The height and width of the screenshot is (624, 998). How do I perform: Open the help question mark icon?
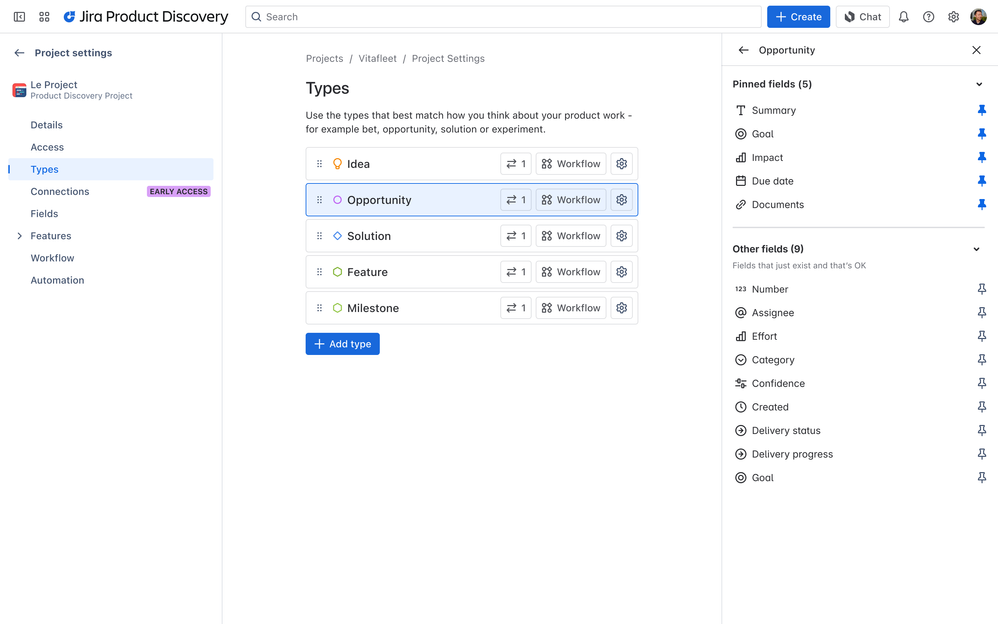[x=929, y=17]
